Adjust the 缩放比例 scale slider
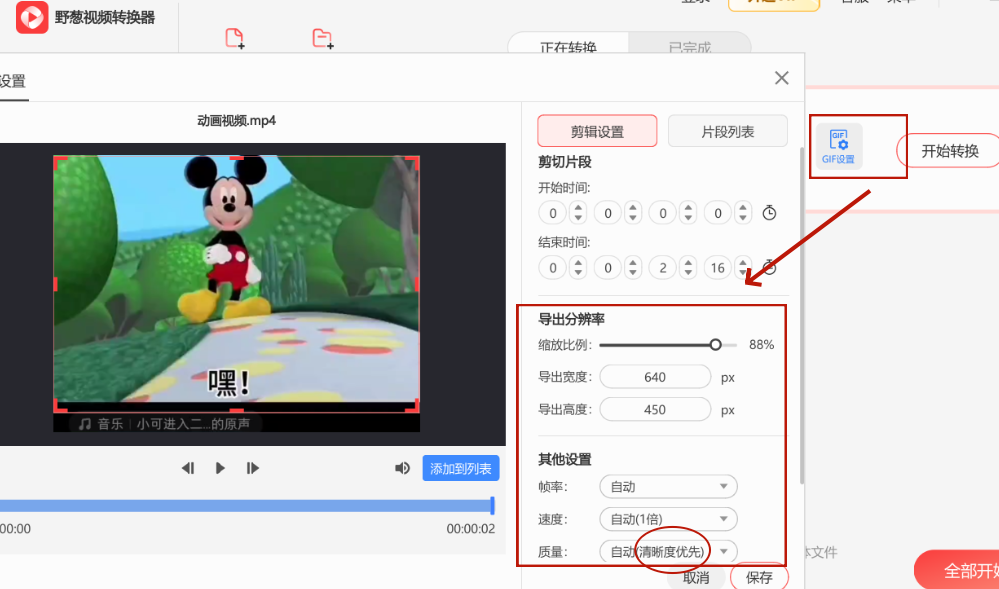Viewport: 999px width, 589px height. 715,344
